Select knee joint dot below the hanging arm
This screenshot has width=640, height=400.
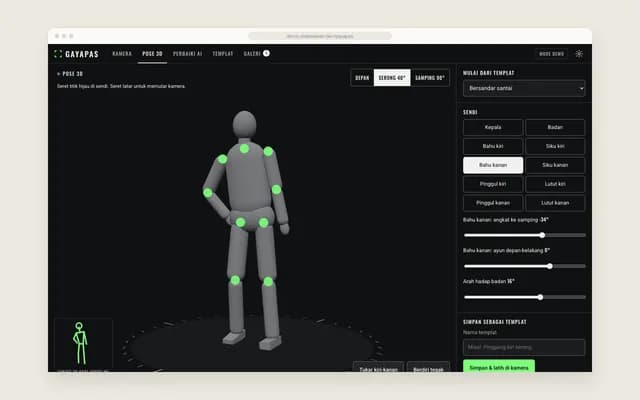point(268,281)
